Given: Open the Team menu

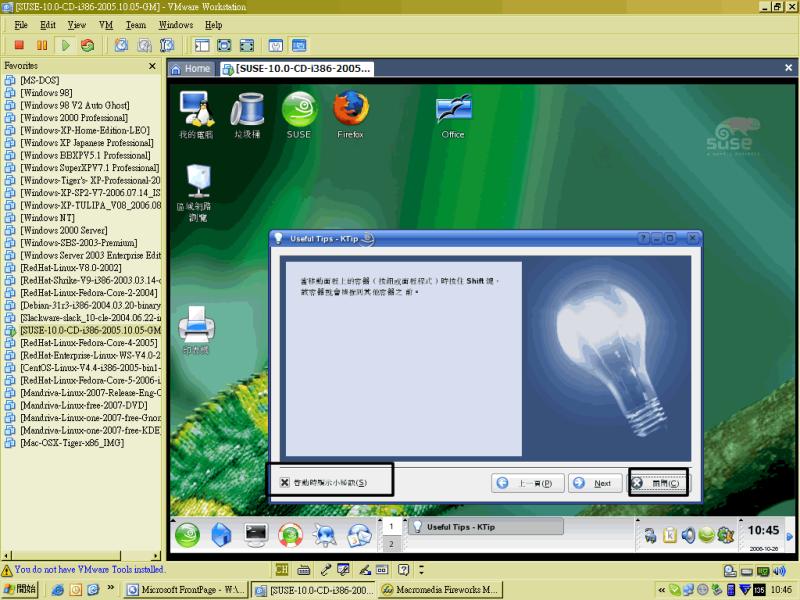Looking at the screenshot, I should pos(136,25).
